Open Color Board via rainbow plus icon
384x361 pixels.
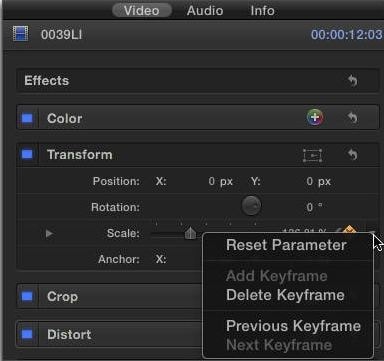[315, 117]
